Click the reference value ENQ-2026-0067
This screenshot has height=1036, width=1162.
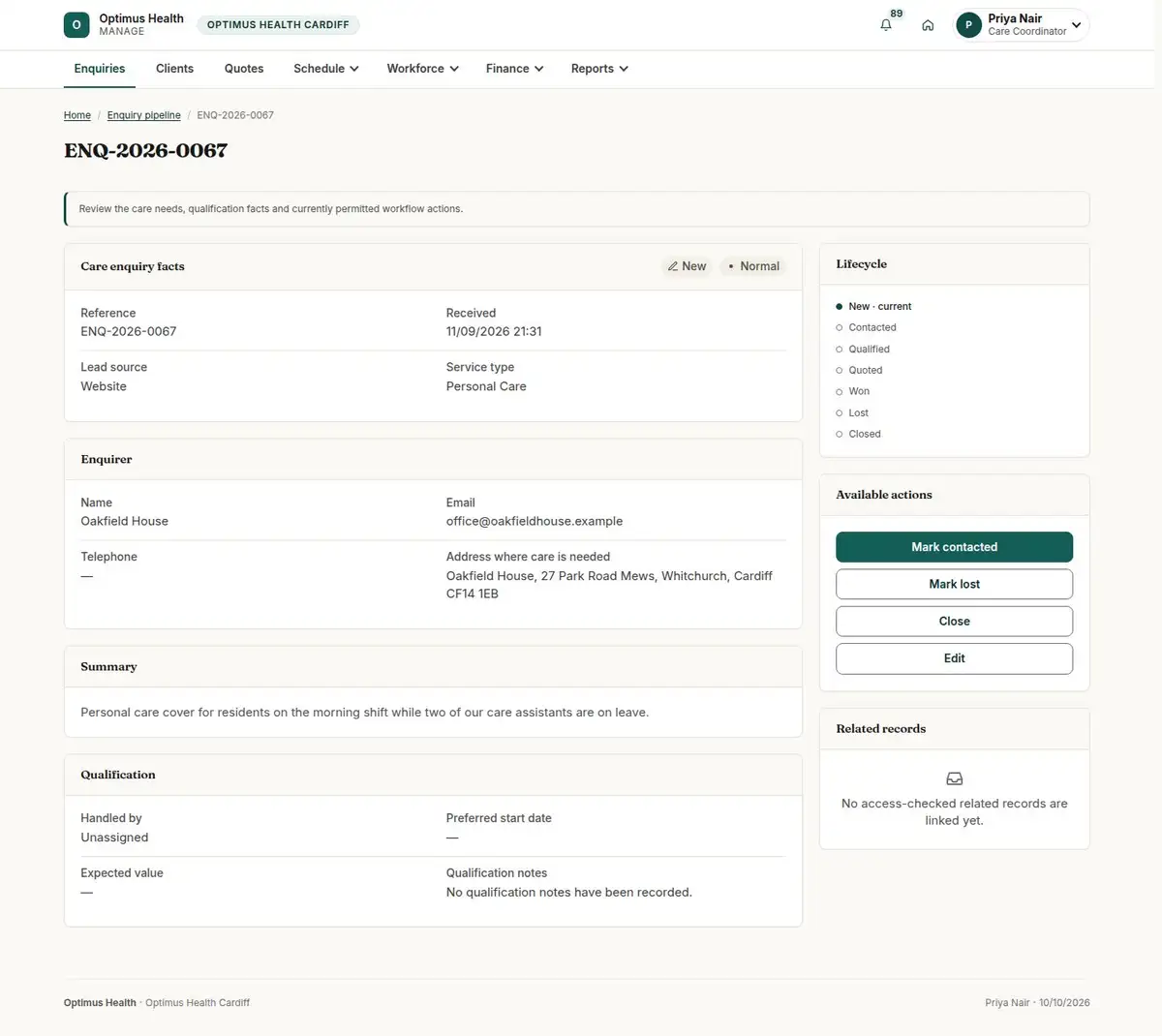click(129, 331)
